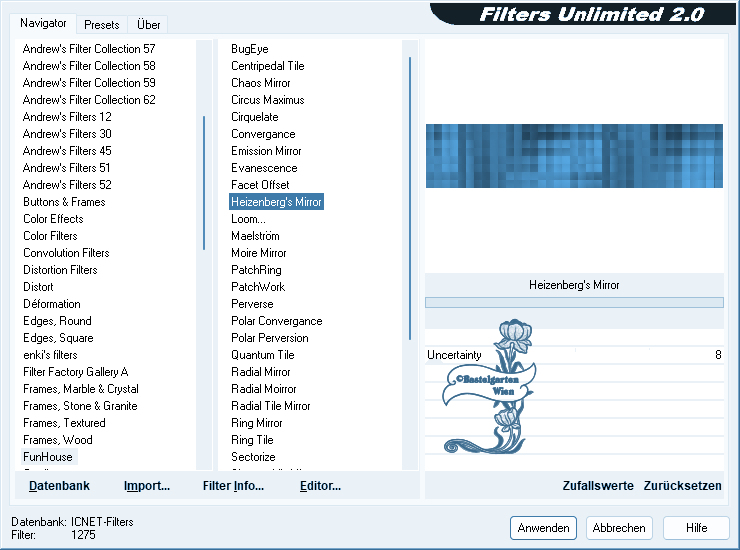Select the FunHouse category
740x550 pixels.
point(48,457)
